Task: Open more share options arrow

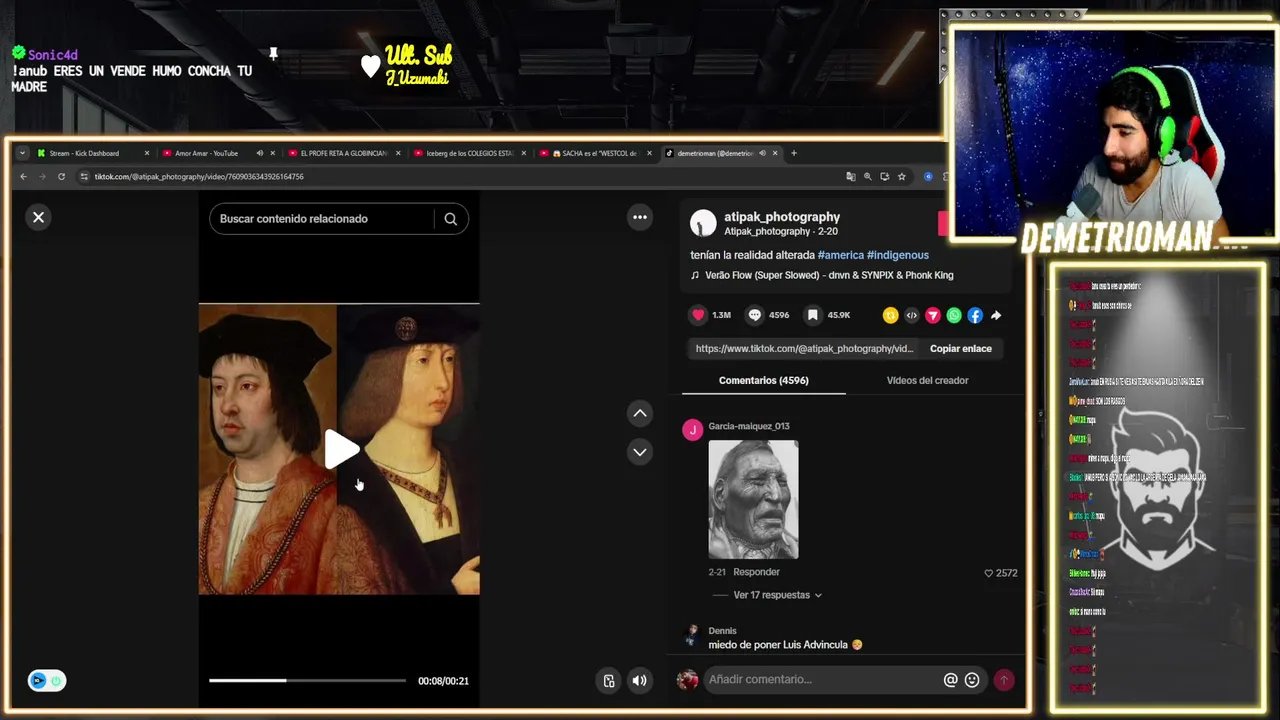Action: [996, 315]
